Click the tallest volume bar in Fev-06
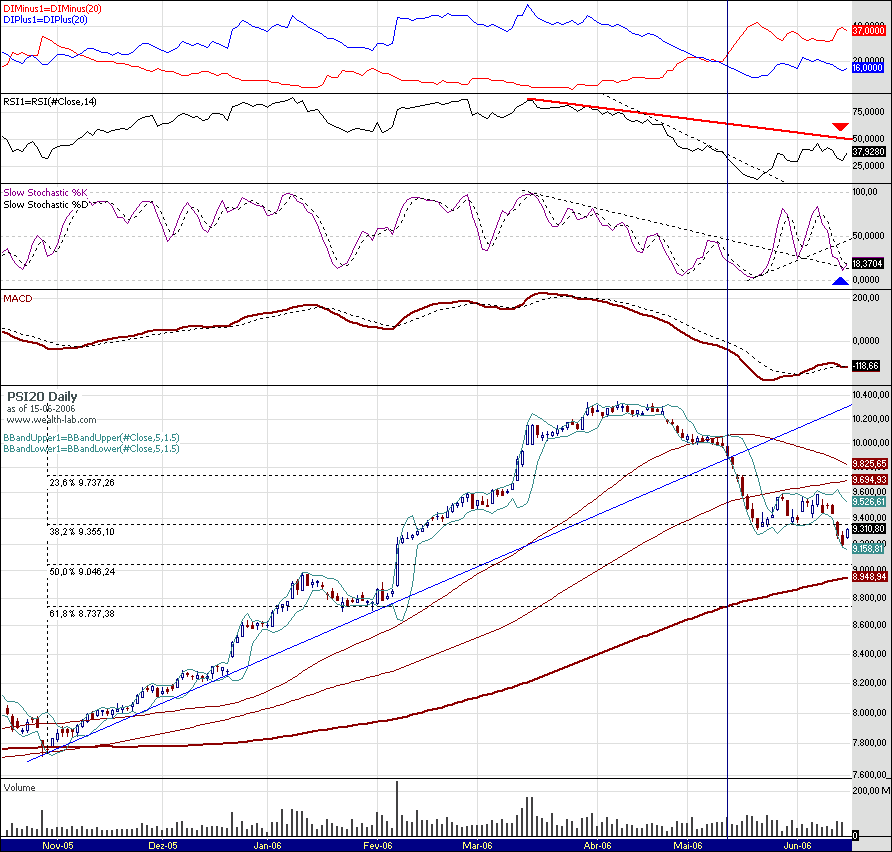Viewport: 892px width, 852px height. pos(397,808)
